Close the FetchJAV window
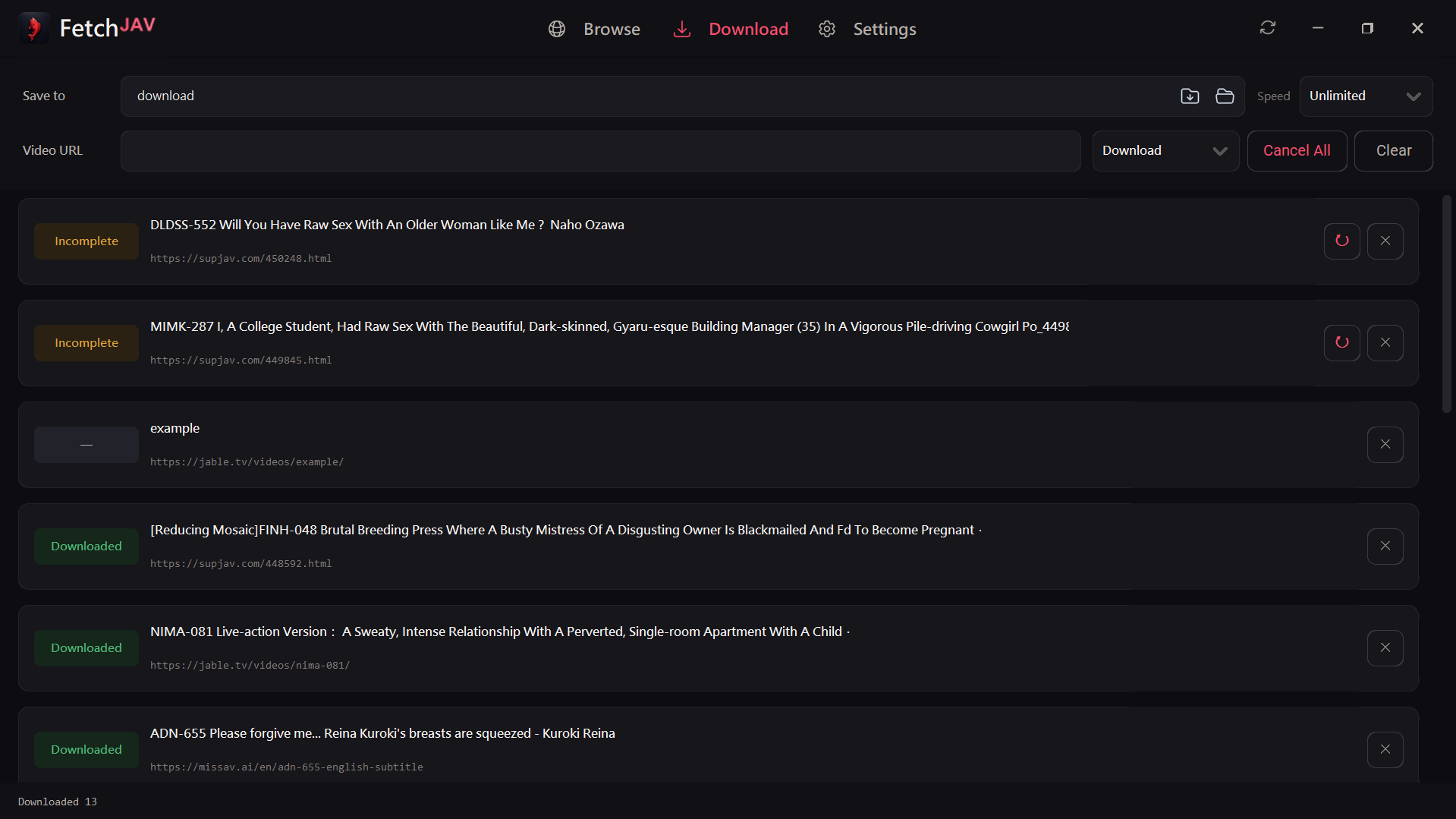The height and width of the screenshot is (819, 1456). [1417, 28]
